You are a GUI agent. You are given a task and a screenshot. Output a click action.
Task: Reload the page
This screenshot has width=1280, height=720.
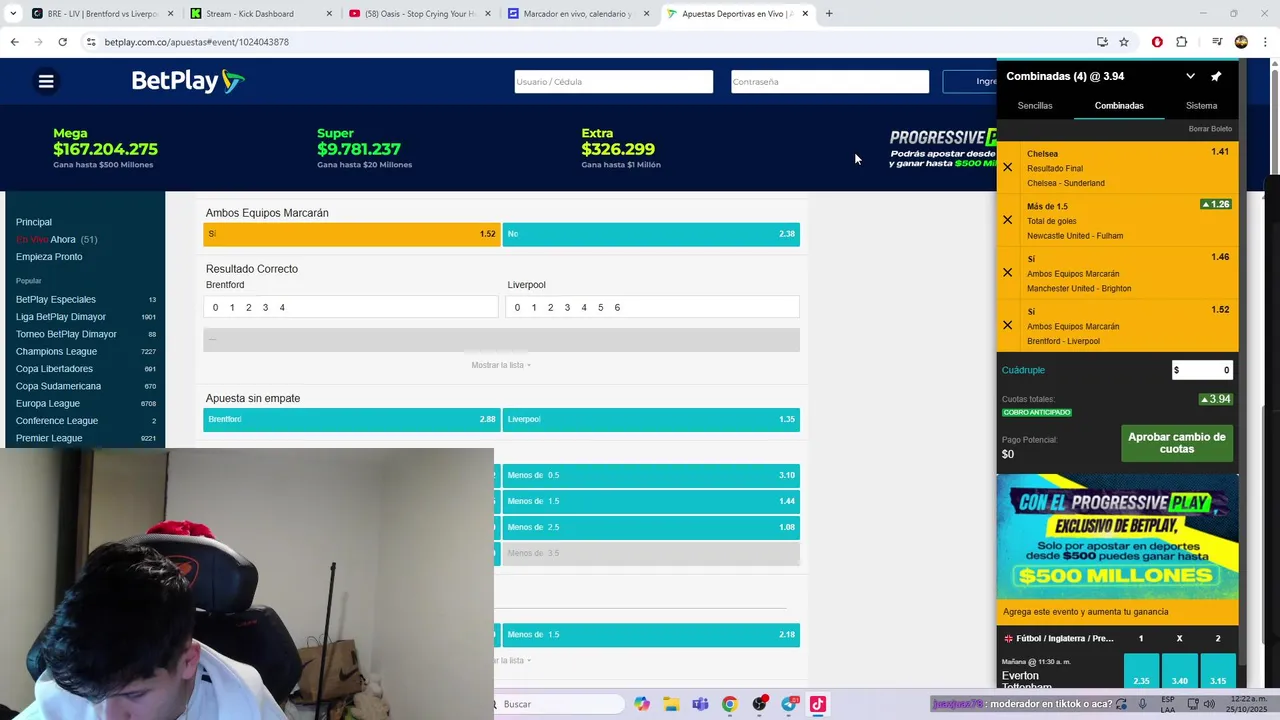[62, 42]
